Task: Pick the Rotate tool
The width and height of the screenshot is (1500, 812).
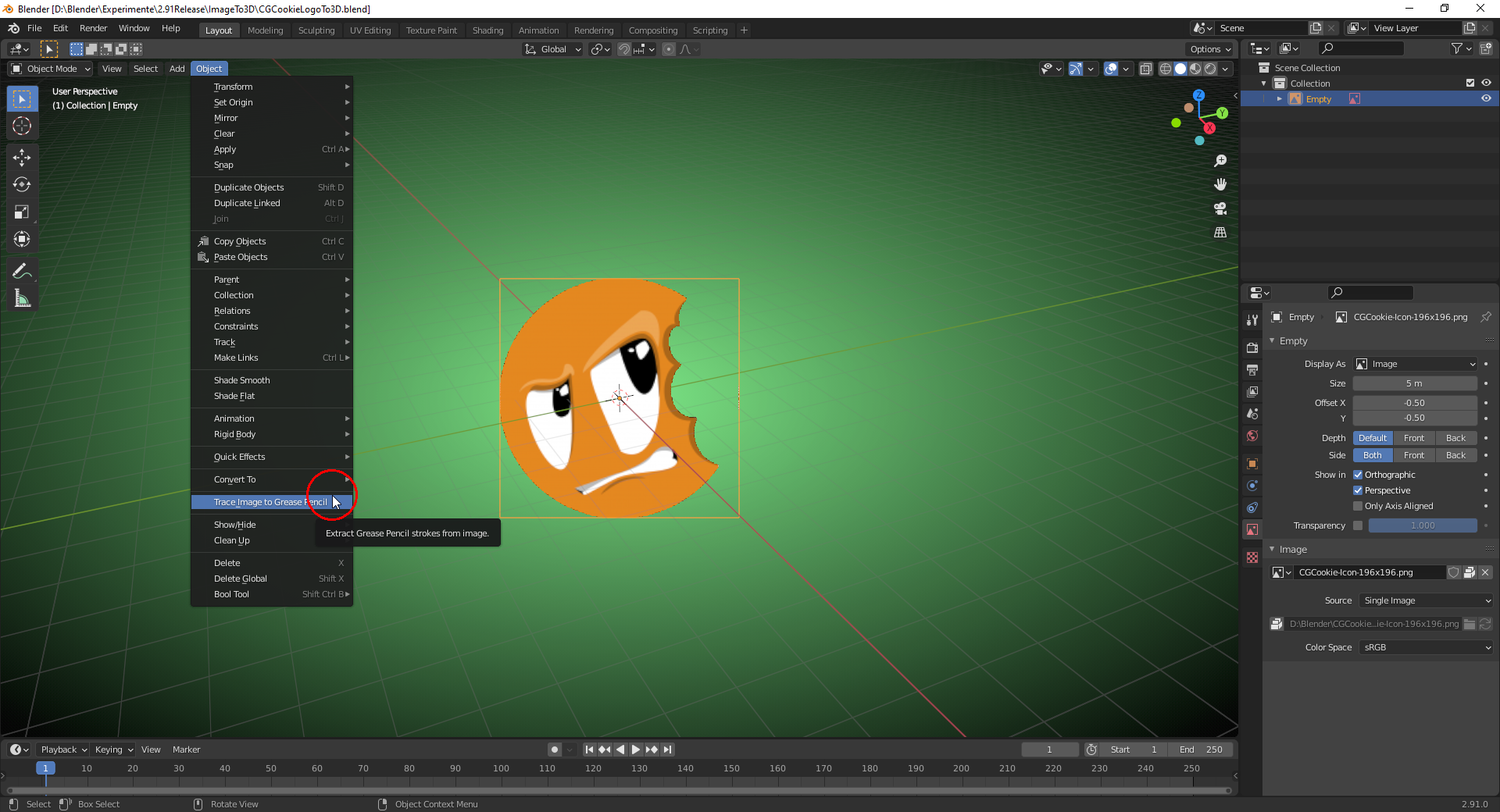Action: point(22,185)
